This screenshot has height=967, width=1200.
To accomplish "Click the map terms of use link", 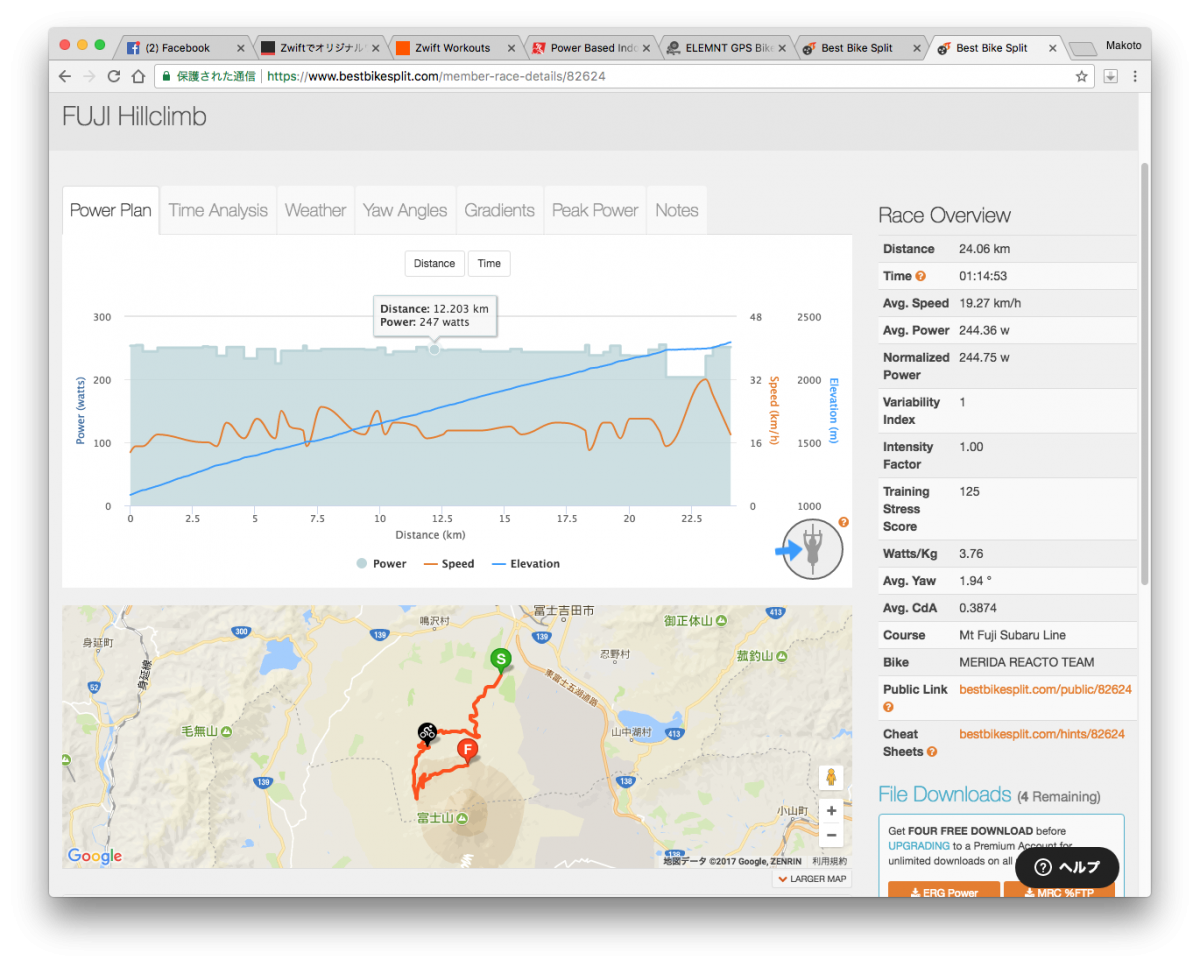I will (x=830, y=861).
